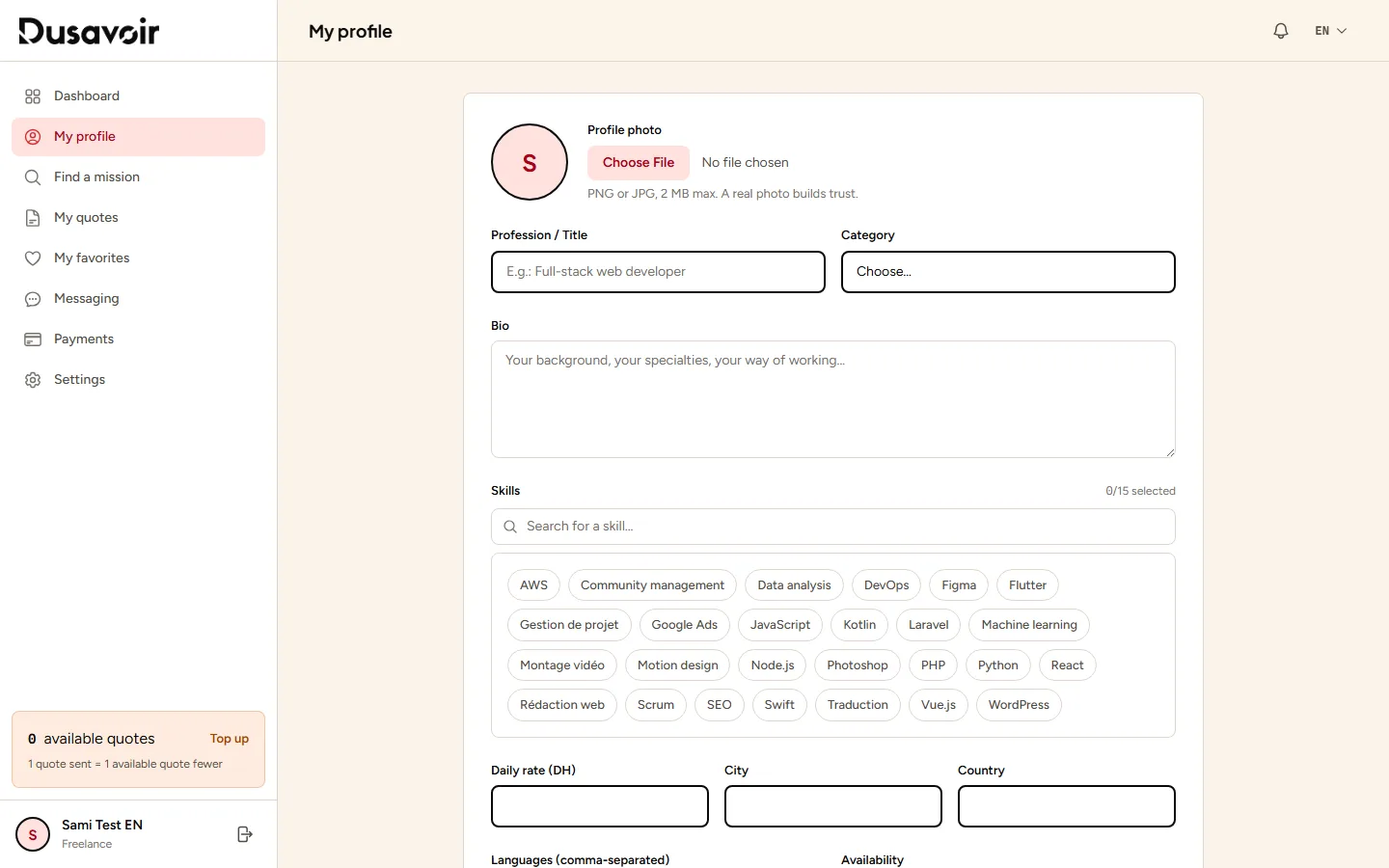Screen dimensions: 1389x868
Task: Toggle the Community management skill chip
Action: pos(652,585)
